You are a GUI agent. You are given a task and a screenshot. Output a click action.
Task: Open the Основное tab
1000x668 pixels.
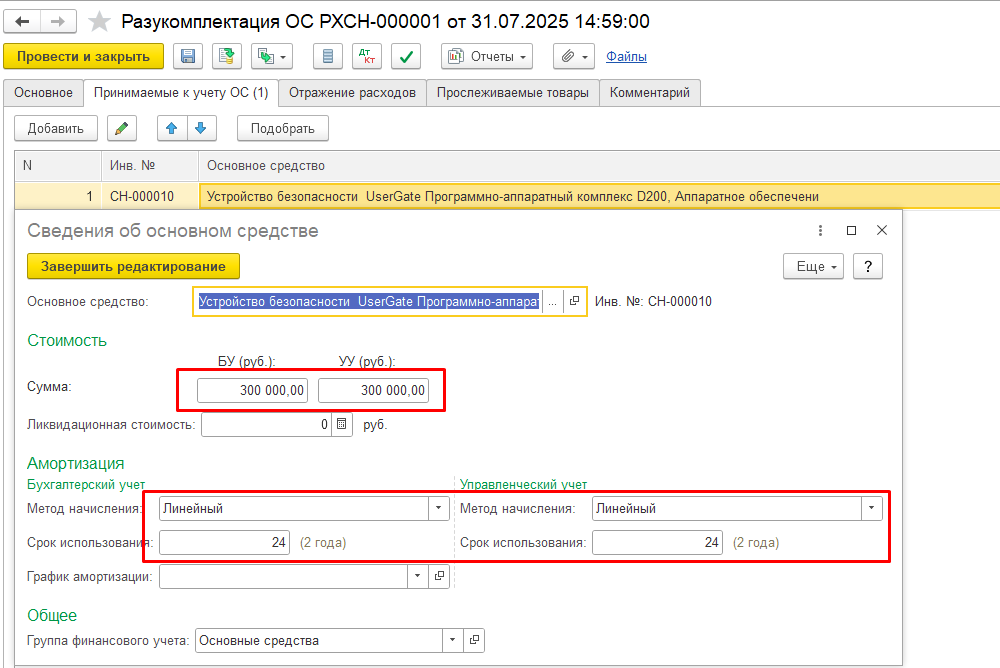click(43, 93)
